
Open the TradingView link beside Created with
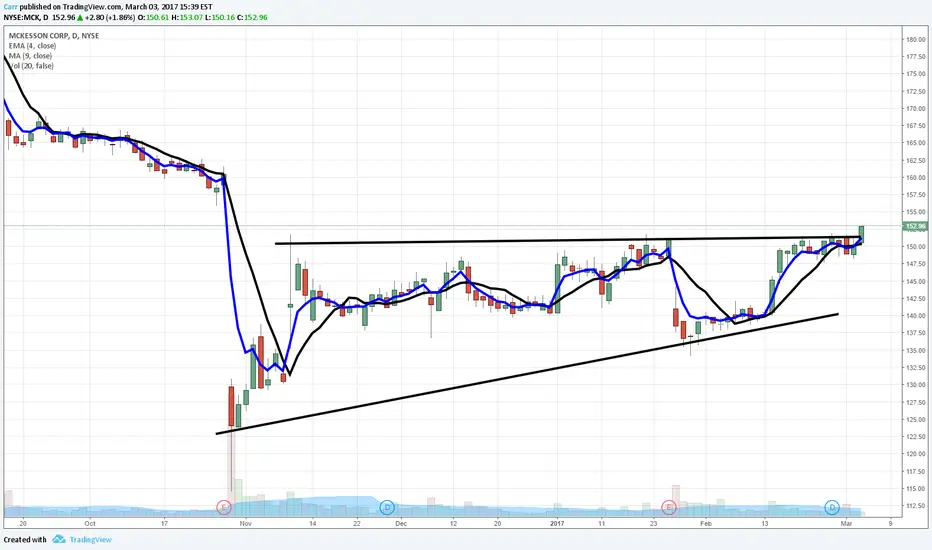[90, 540]
